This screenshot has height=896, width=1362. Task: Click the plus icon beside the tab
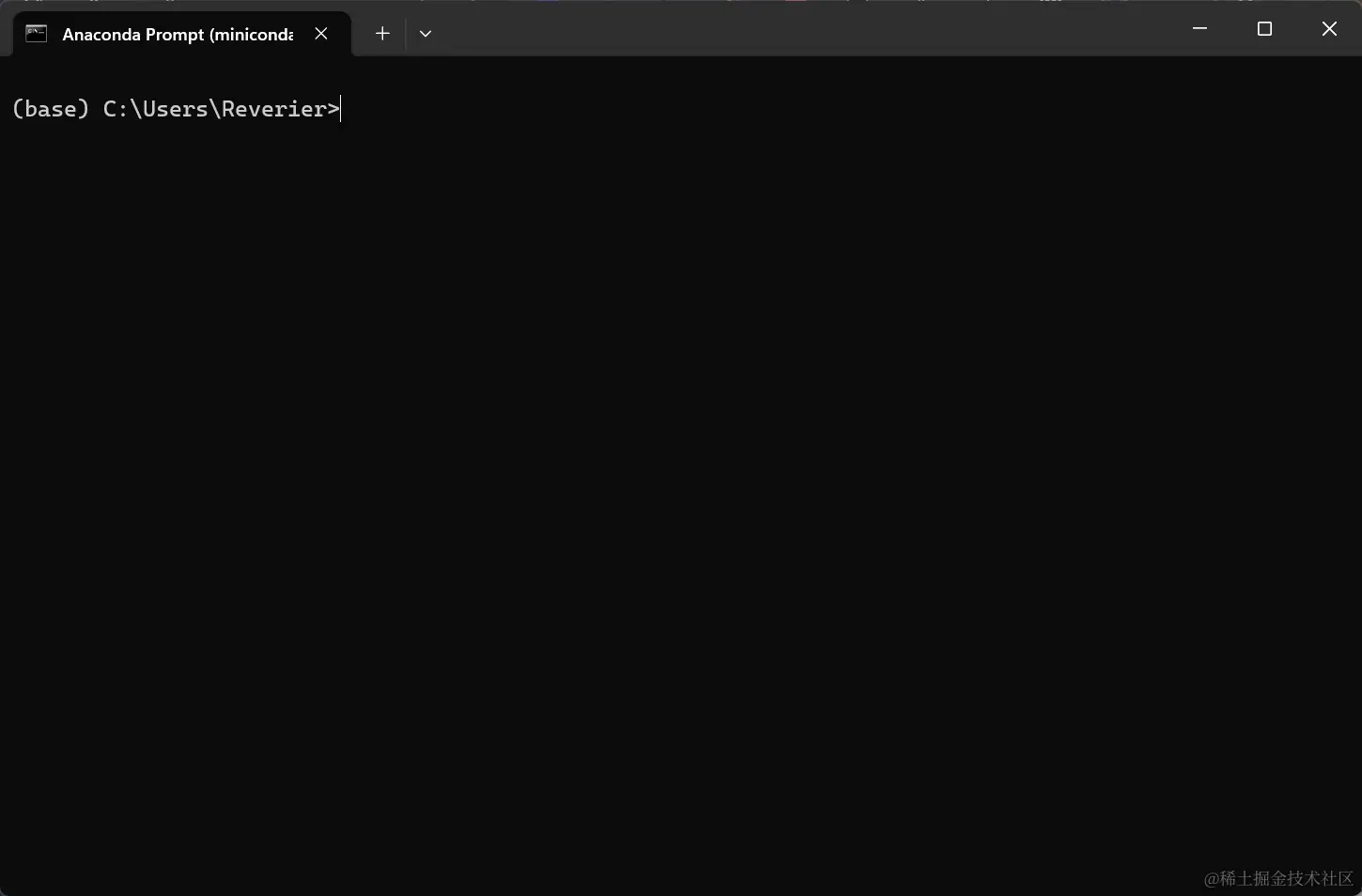381,34
